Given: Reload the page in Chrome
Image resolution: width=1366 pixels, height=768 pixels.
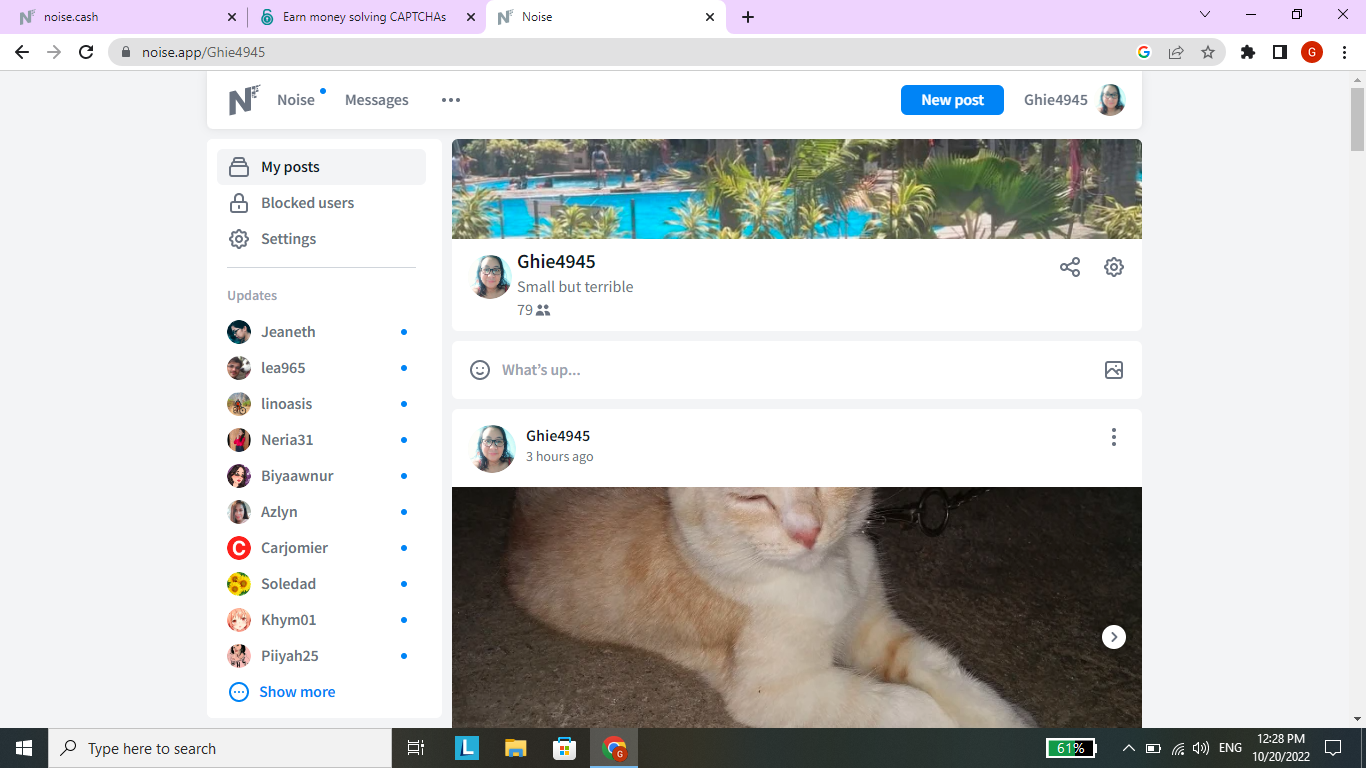Looking at the screenshot, I should (86, 52).
